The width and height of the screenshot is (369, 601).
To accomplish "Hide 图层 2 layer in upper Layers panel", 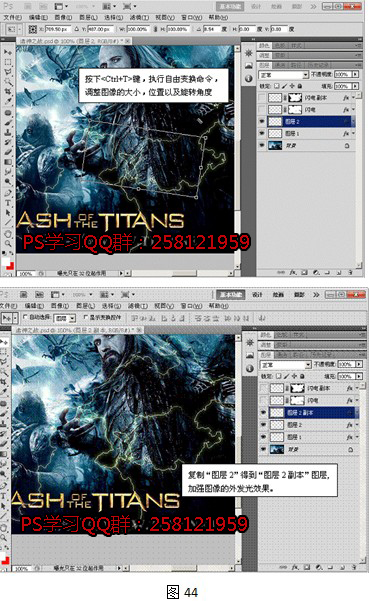I will click(262, 122).
